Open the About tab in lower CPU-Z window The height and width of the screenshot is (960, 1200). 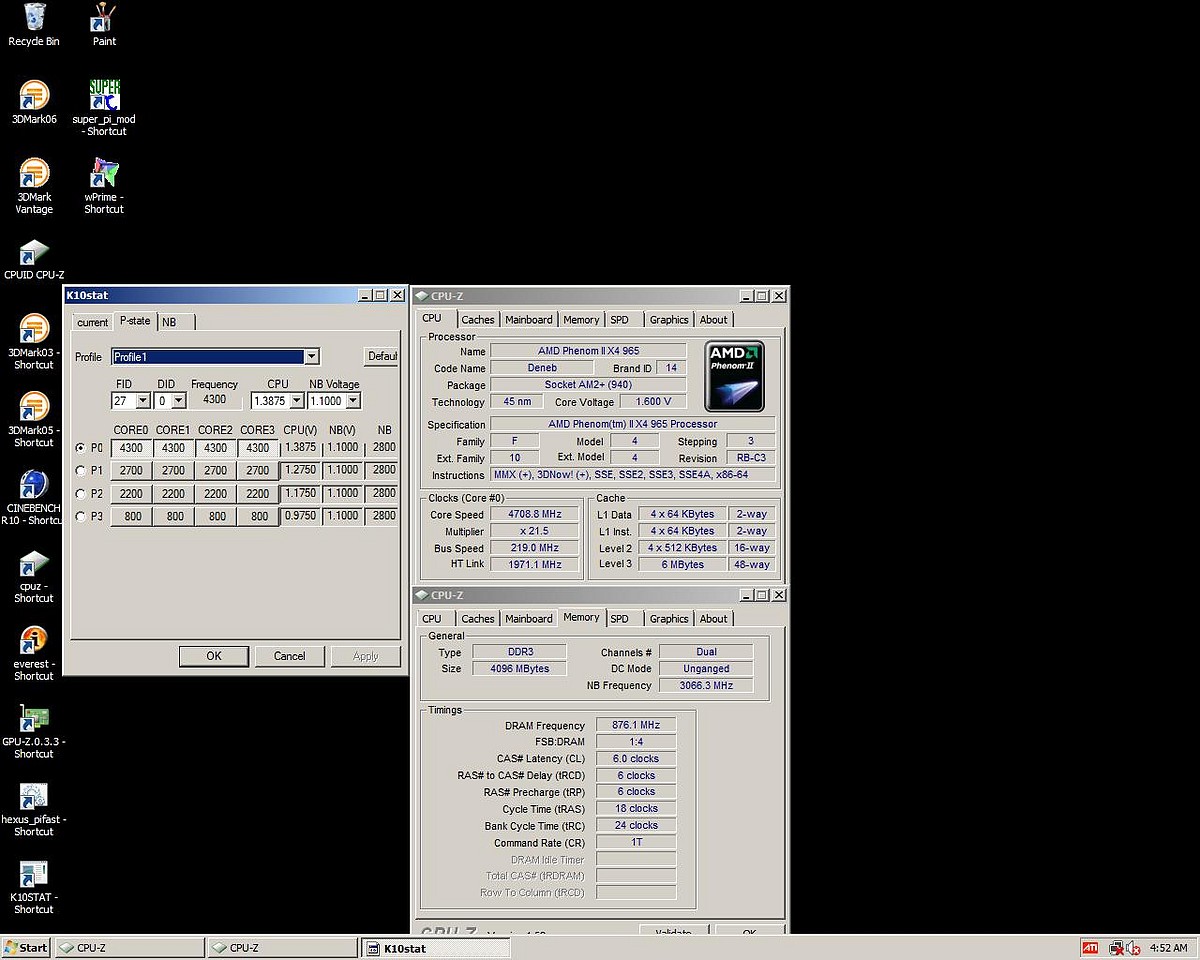[714, 619]
